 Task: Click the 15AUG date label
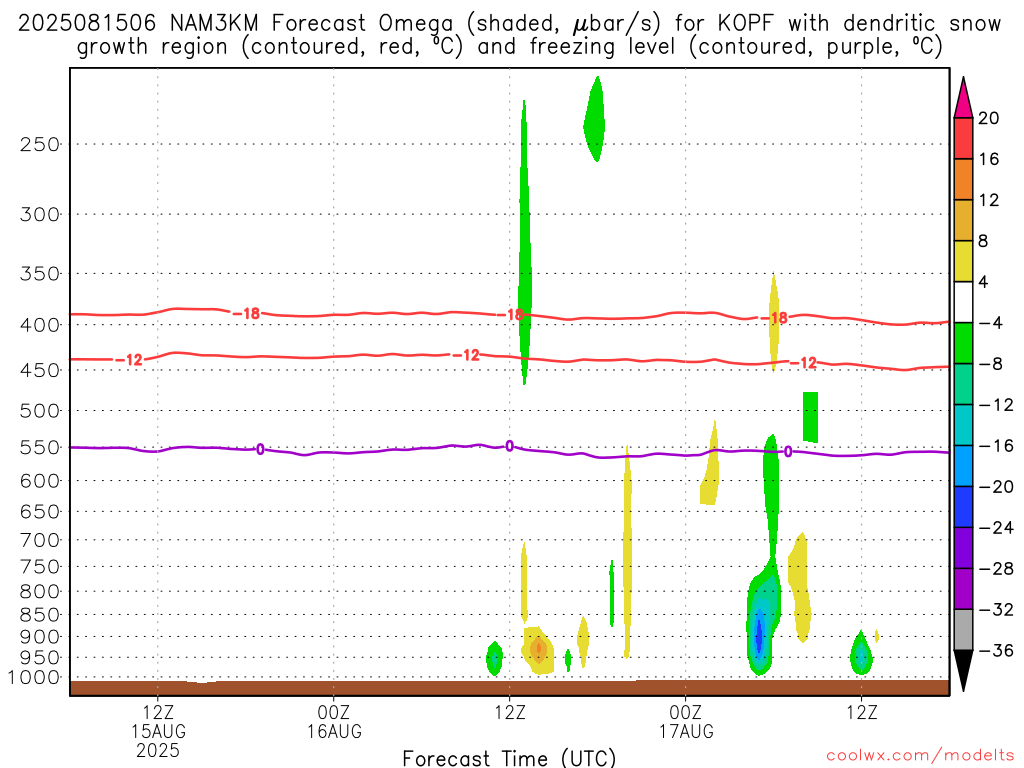point(158,731)
